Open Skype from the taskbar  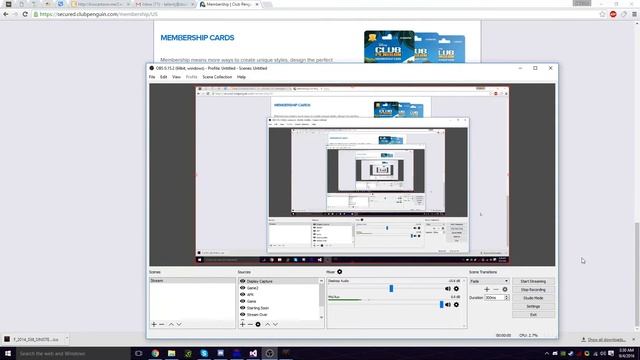pos(204,353)
